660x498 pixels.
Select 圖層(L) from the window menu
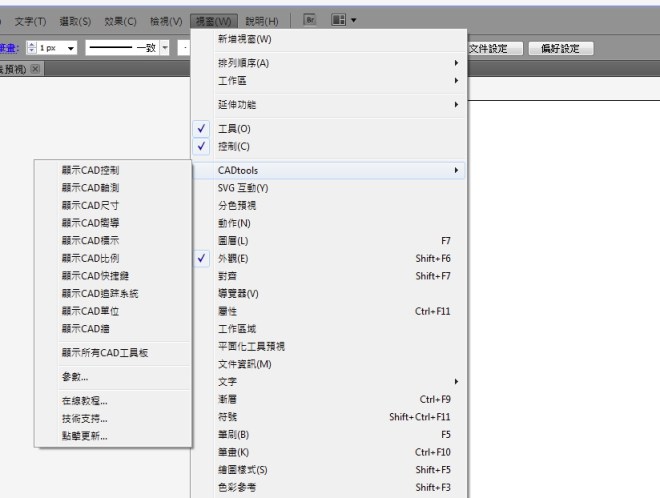tap(234, 241)
